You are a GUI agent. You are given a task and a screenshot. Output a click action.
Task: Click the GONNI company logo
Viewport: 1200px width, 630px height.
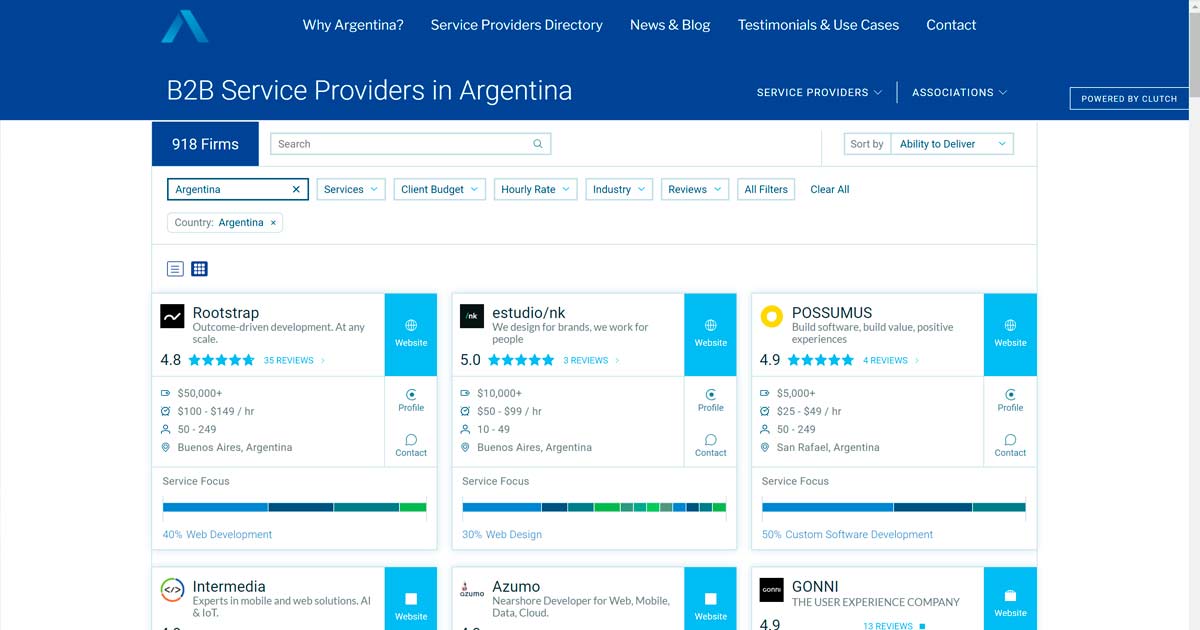[771, 590]
